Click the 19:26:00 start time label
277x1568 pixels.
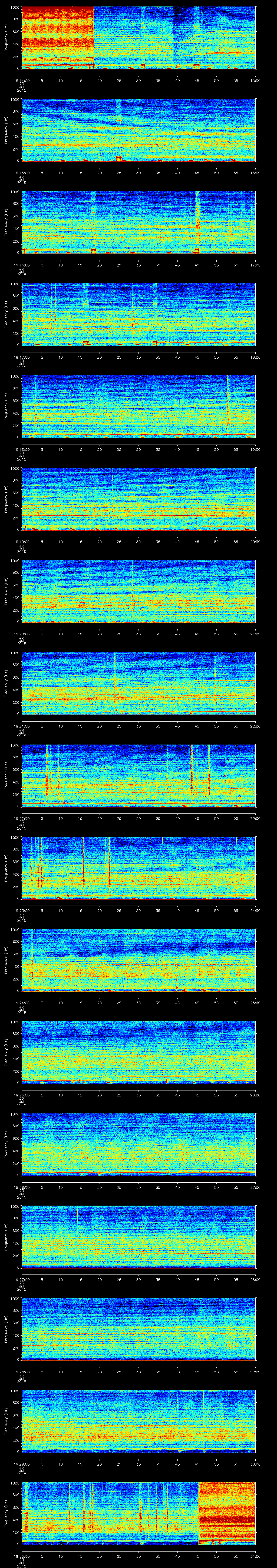(x=21, y=1187)
